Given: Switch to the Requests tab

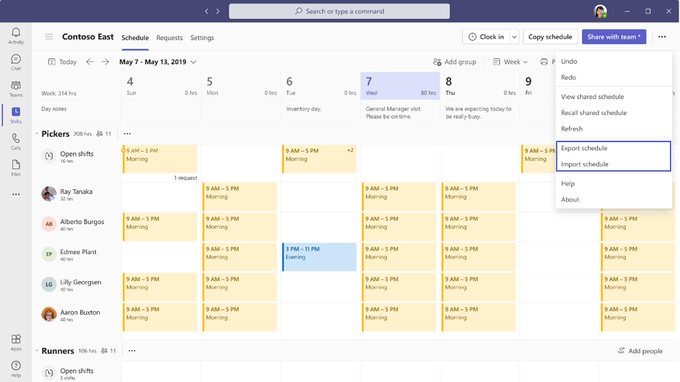Looking at the screenshot, I should [x=170, y=38].
